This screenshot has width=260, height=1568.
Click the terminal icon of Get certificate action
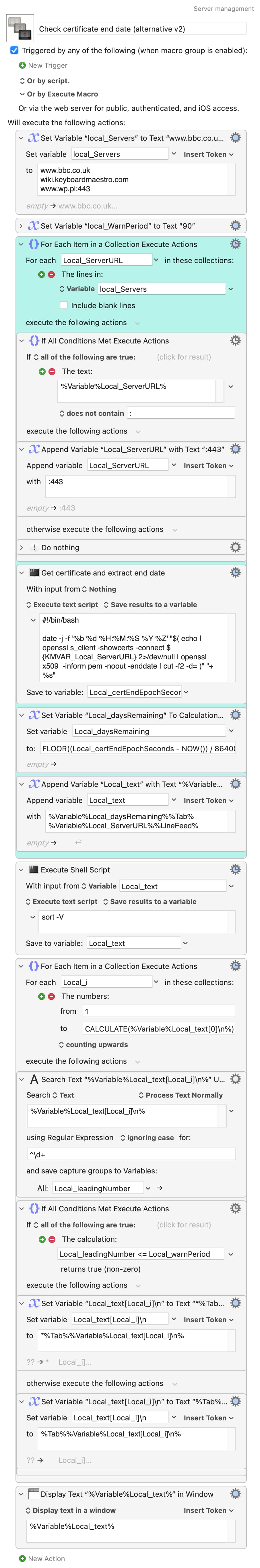tap(34, 573)
